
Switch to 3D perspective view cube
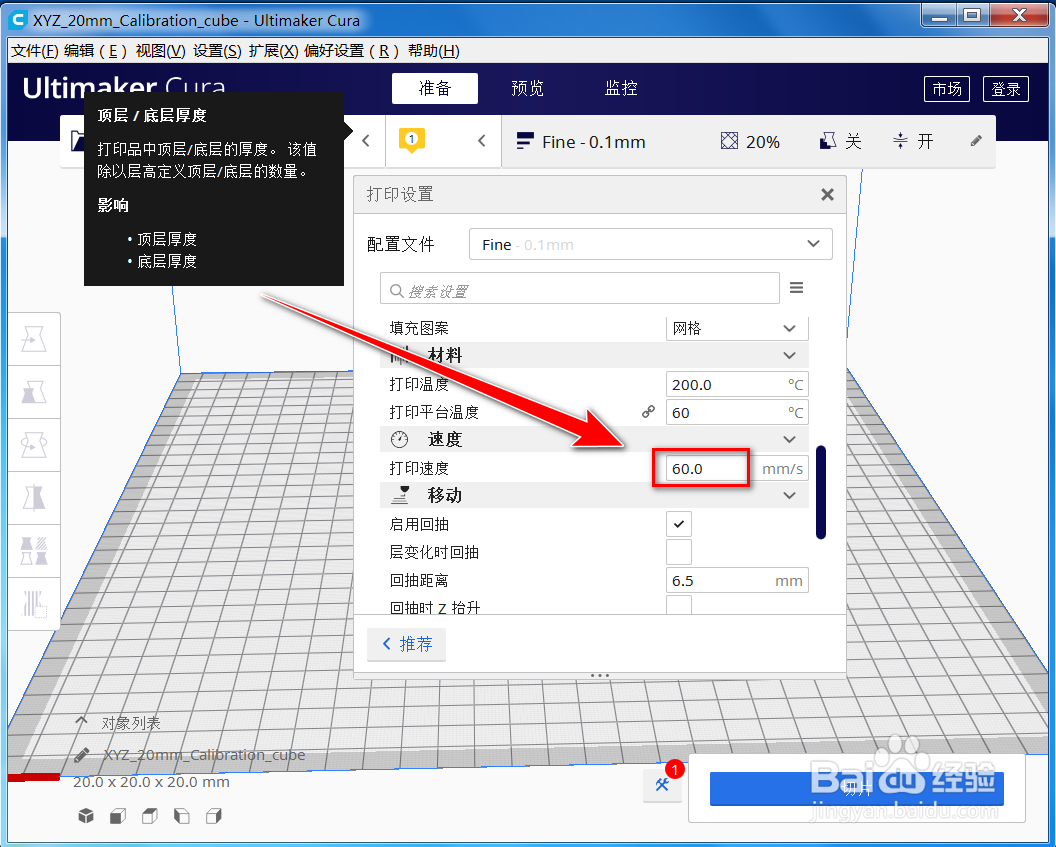[86, 816]
